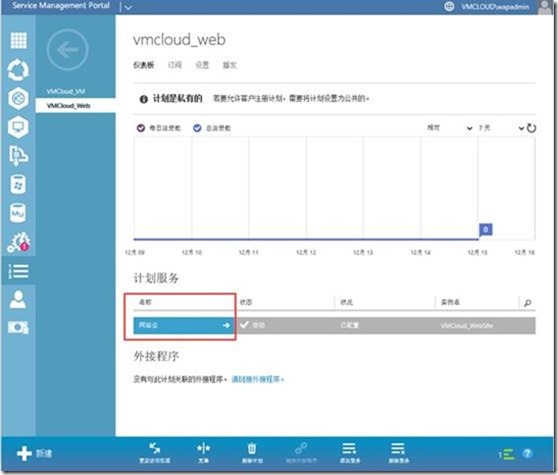Open the User Accounts person icon
The height and width of the screenshot is (475, 558).
point(18,299)
